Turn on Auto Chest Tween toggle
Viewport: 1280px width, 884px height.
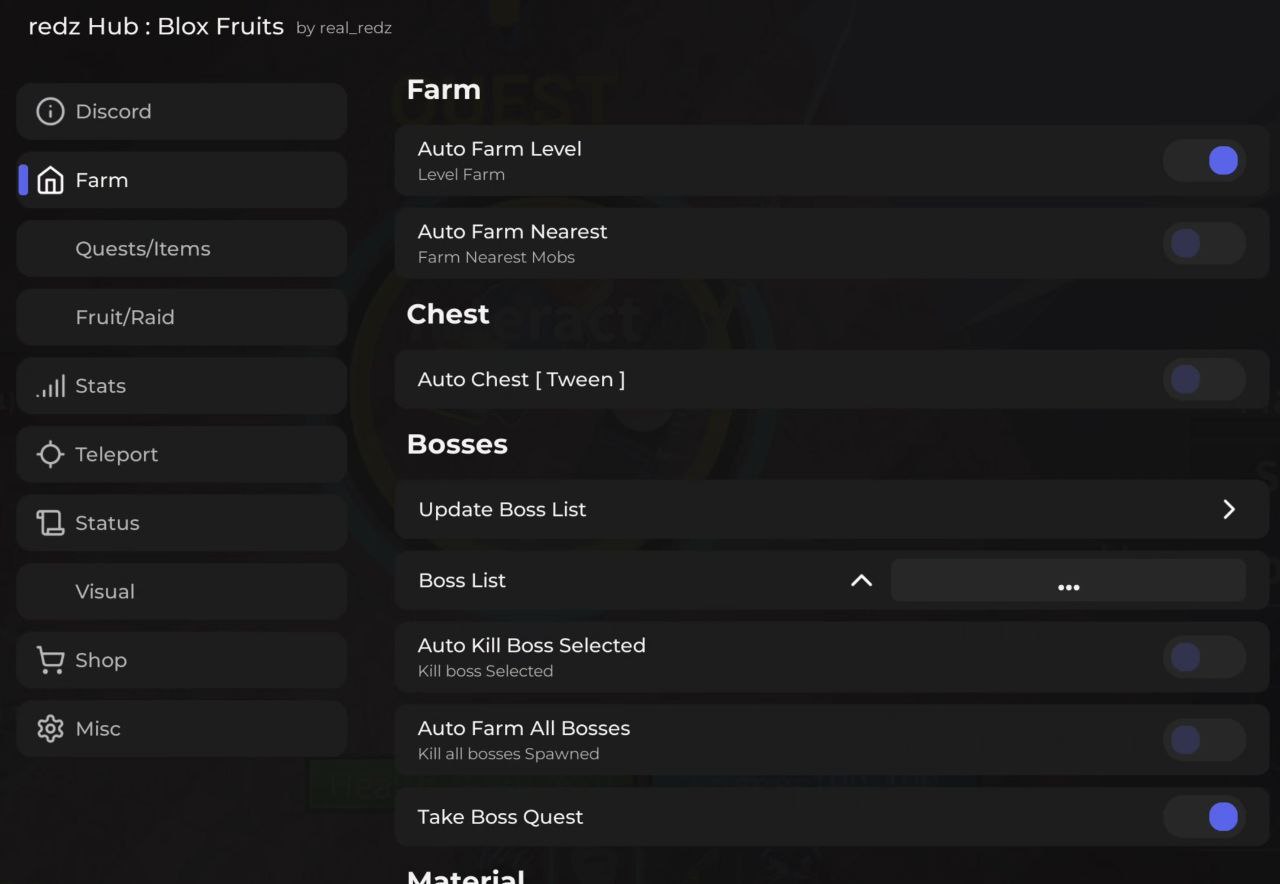(x=1204, y=379)
